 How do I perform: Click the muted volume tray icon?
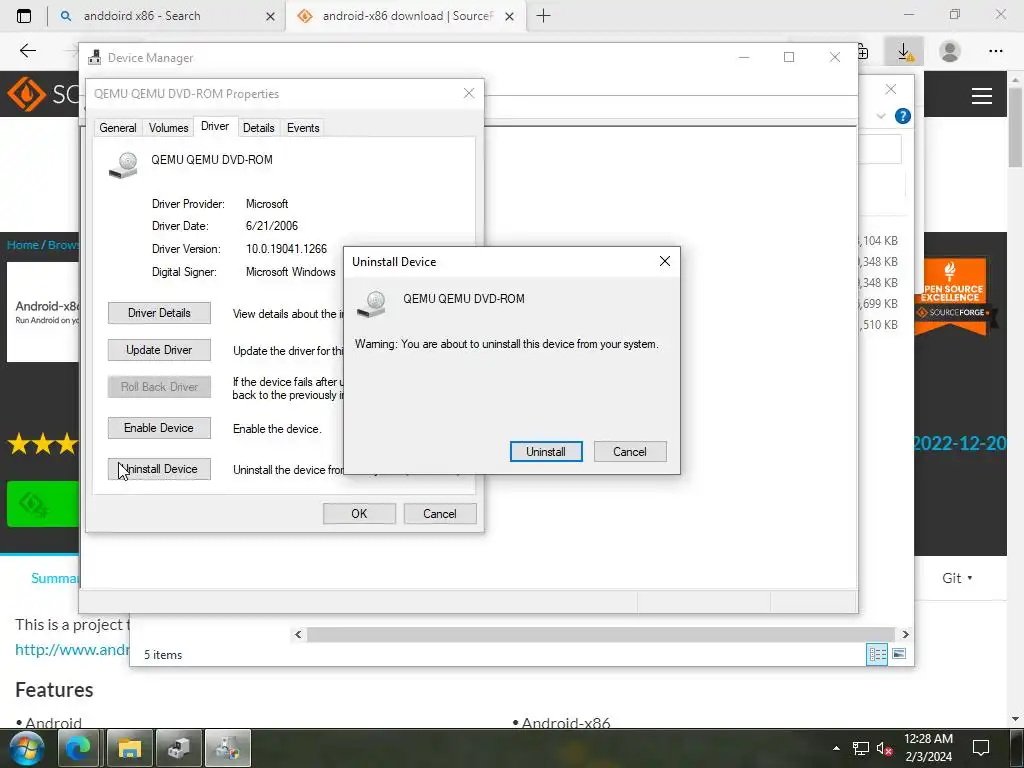point(884,748)
